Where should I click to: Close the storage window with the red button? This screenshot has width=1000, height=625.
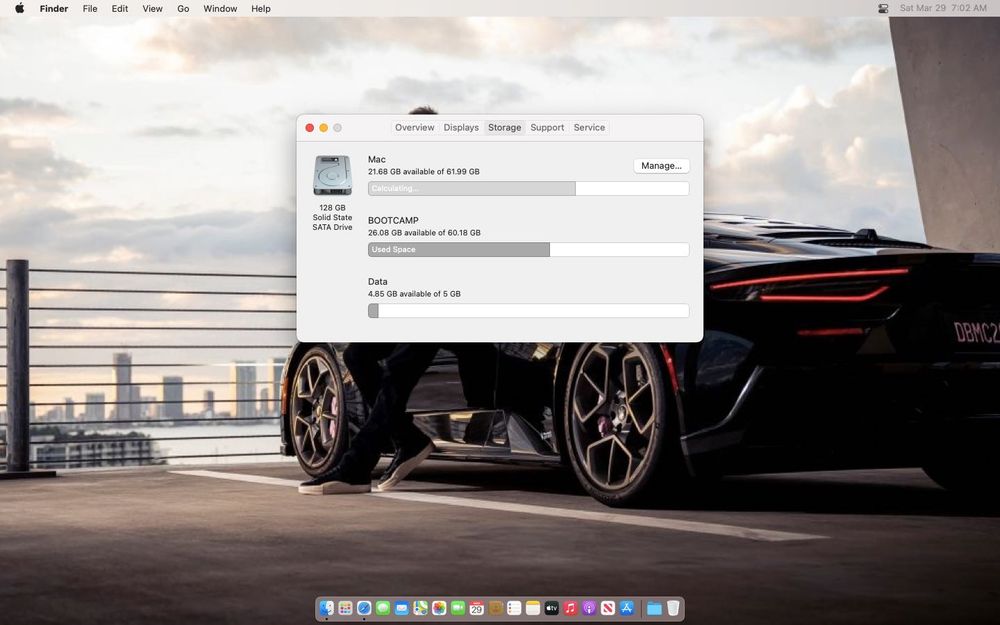click(x=310, y=128)
